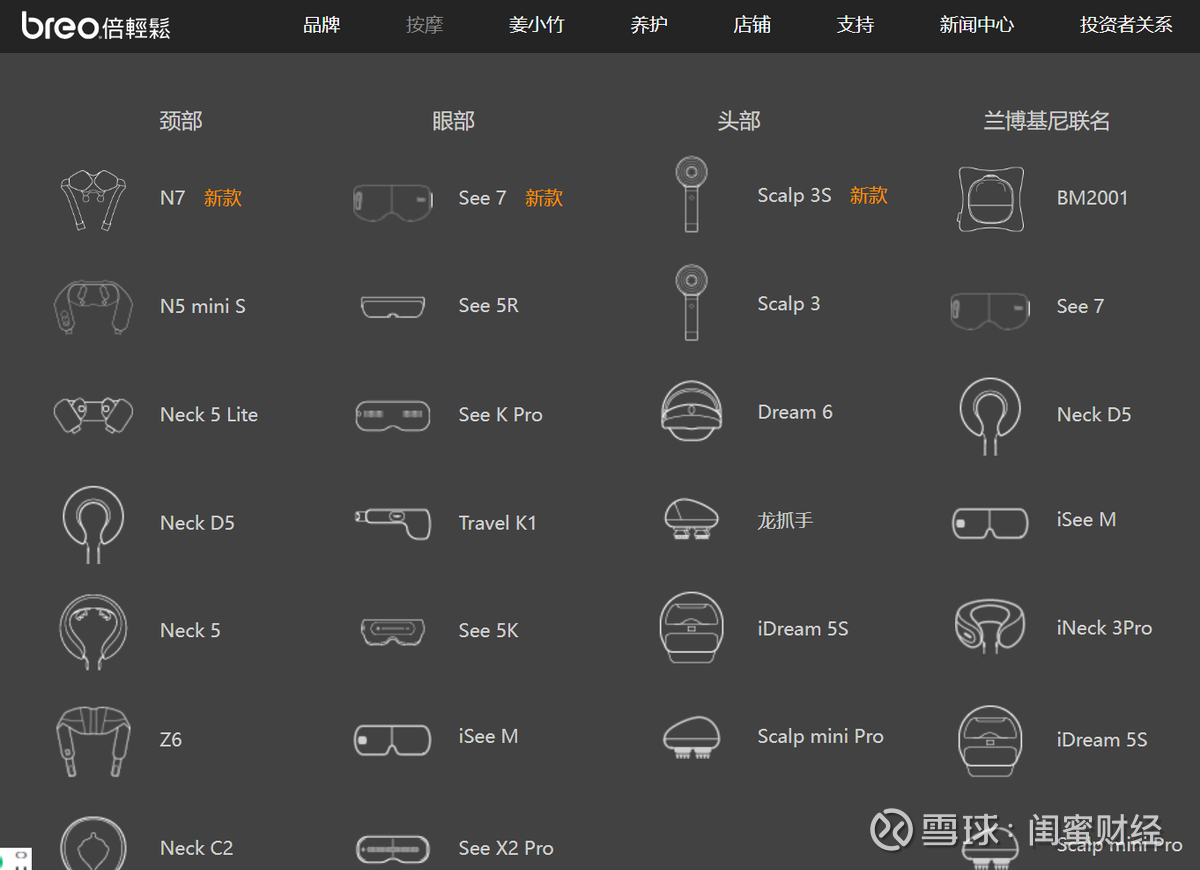
Task: Open the Neck 5 Lite link
Action: coord(209,414)
